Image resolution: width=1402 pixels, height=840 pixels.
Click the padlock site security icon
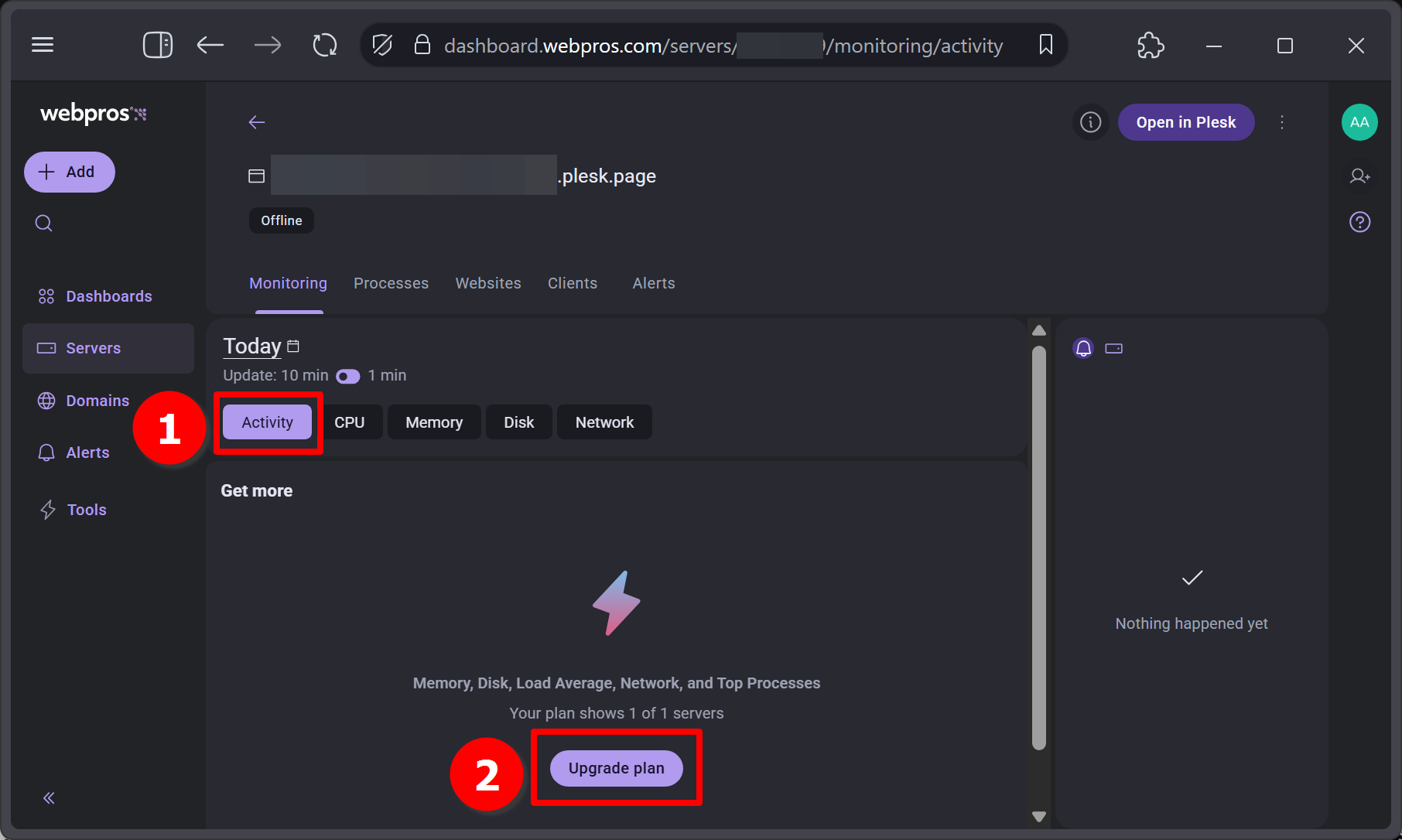click(x=422, y=45)
